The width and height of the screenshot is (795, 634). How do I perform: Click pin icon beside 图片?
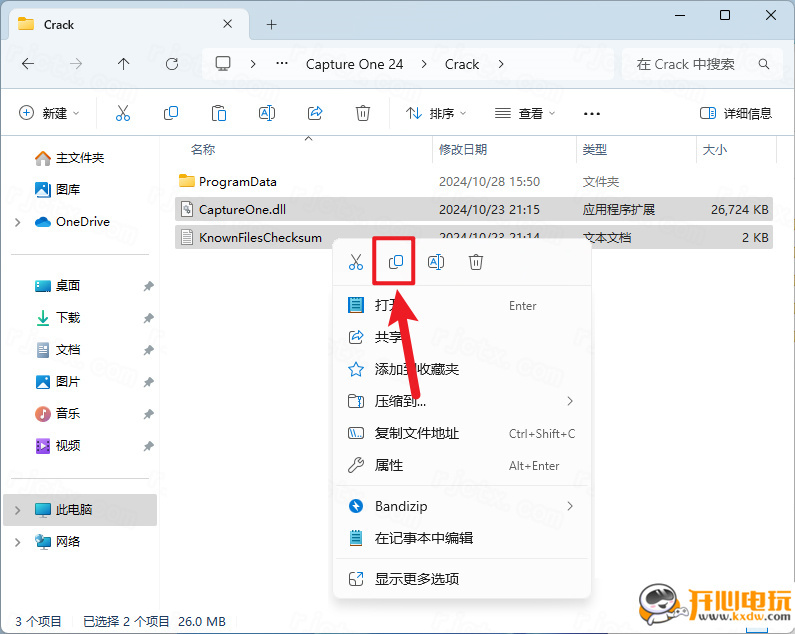[x=148, y=382]
